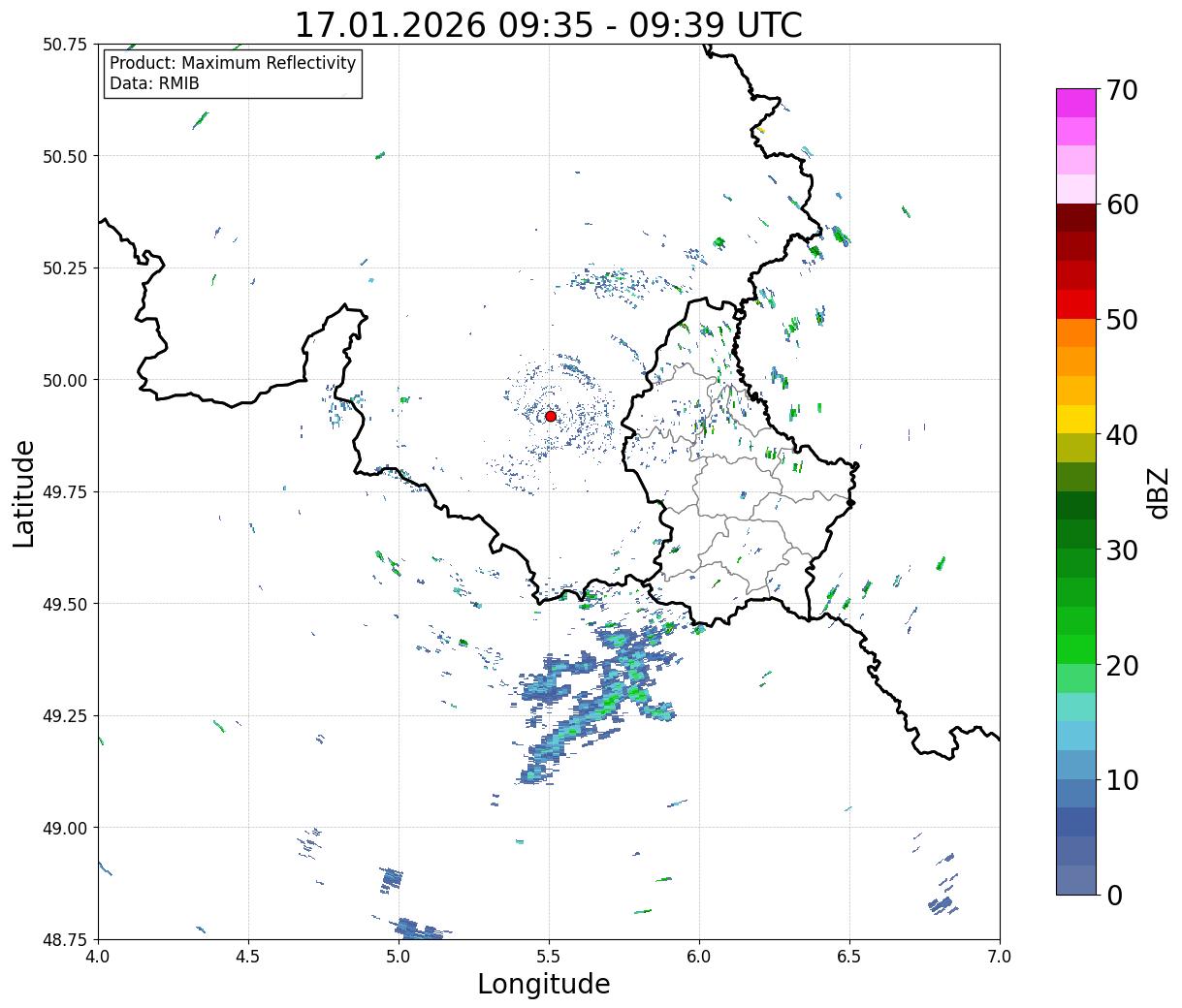Viewport: 1182px width, 1008px height.
Task: Click colorbar tick label 20
Action: (1121, 665)
